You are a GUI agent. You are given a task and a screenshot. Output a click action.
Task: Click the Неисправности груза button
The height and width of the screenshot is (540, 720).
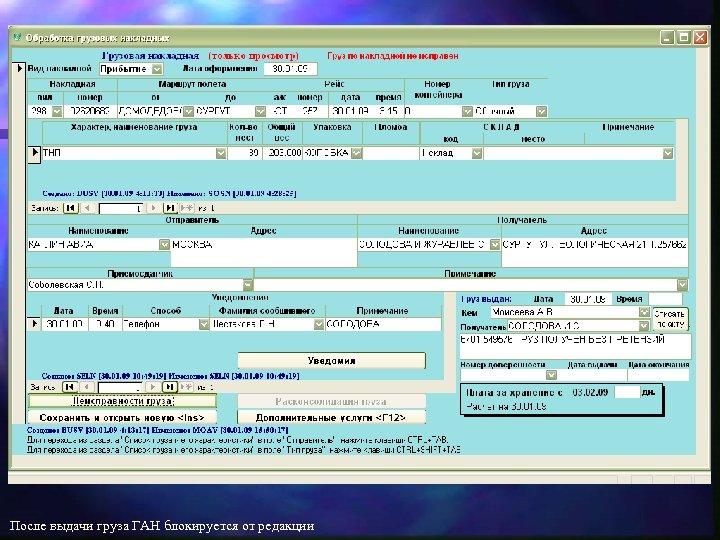[122, 401]
